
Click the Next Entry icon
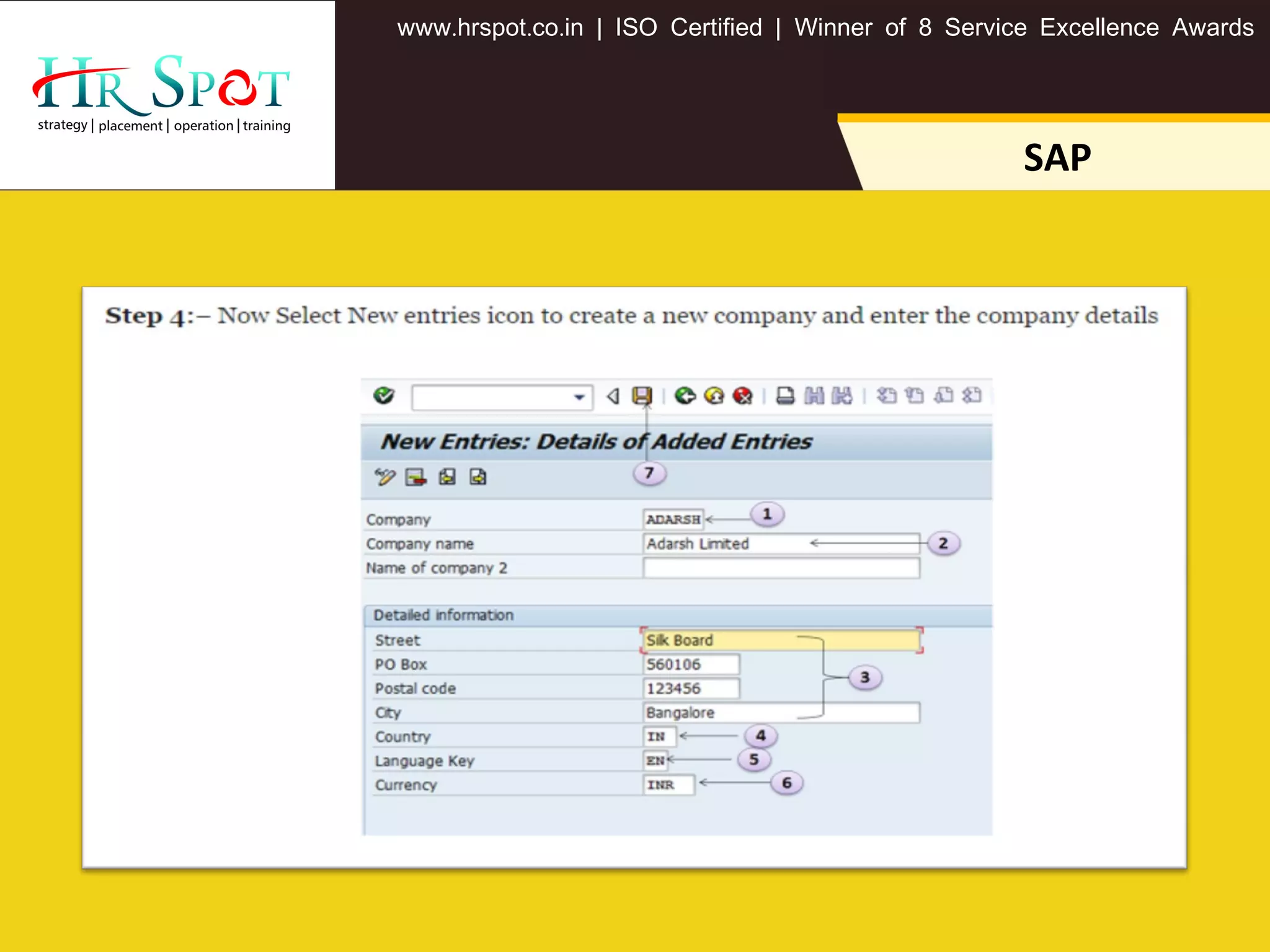[x=478, y=477]
